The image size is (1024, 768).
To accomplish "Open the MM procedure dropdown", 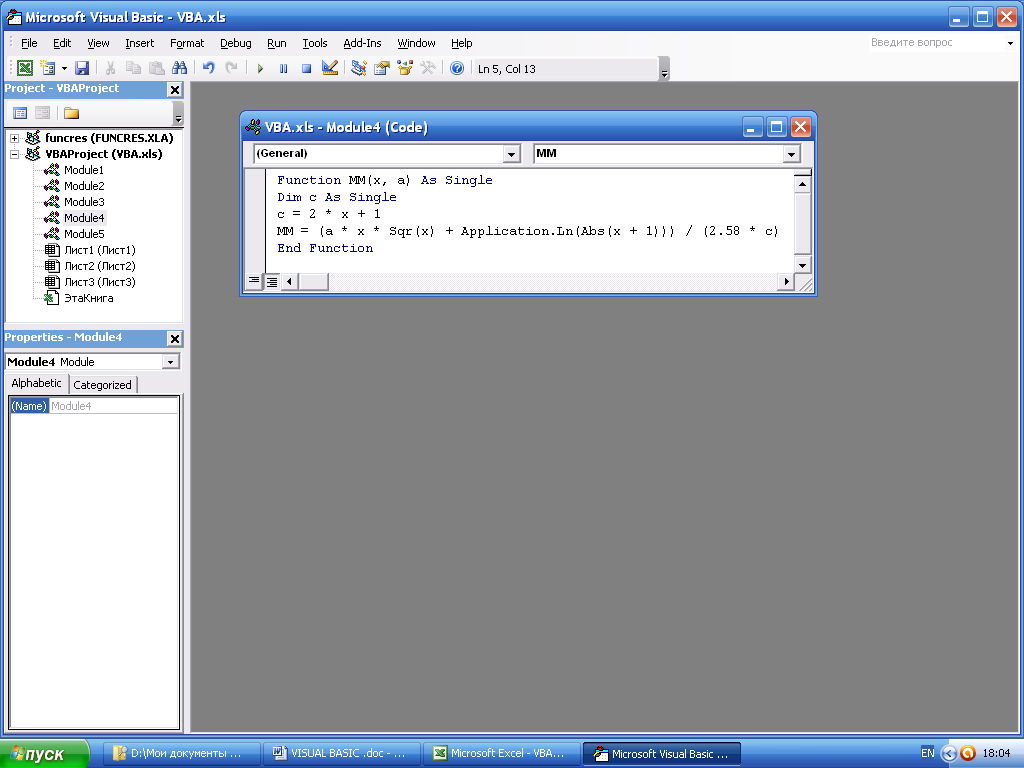I will tap(792, 154).
